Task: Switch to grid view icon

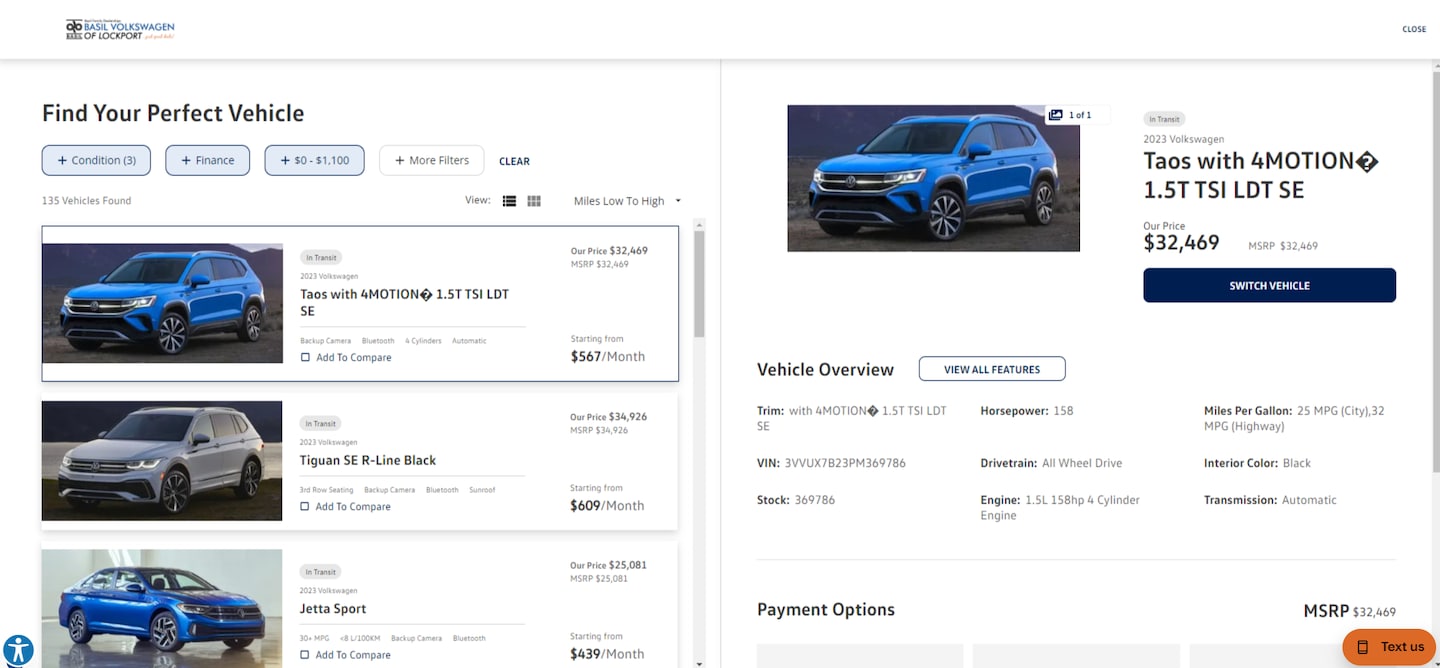Action: coord(534,201)
